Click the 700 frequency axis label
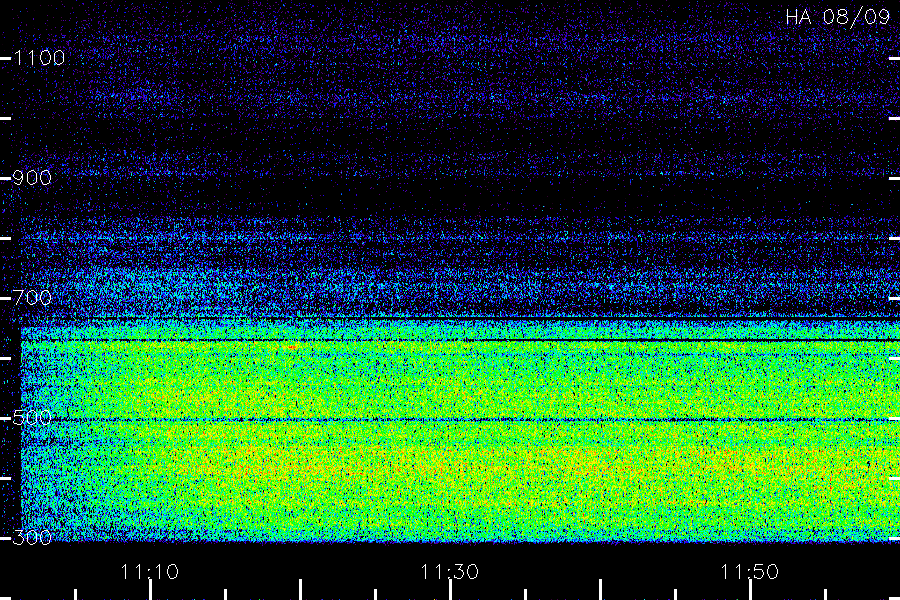The width and height of the screenshot is (900, 600). point(32,297)
